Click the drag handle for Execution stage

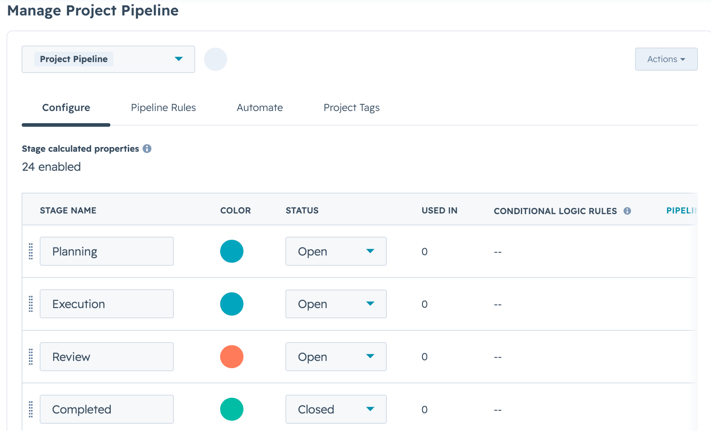pos(31,304)
